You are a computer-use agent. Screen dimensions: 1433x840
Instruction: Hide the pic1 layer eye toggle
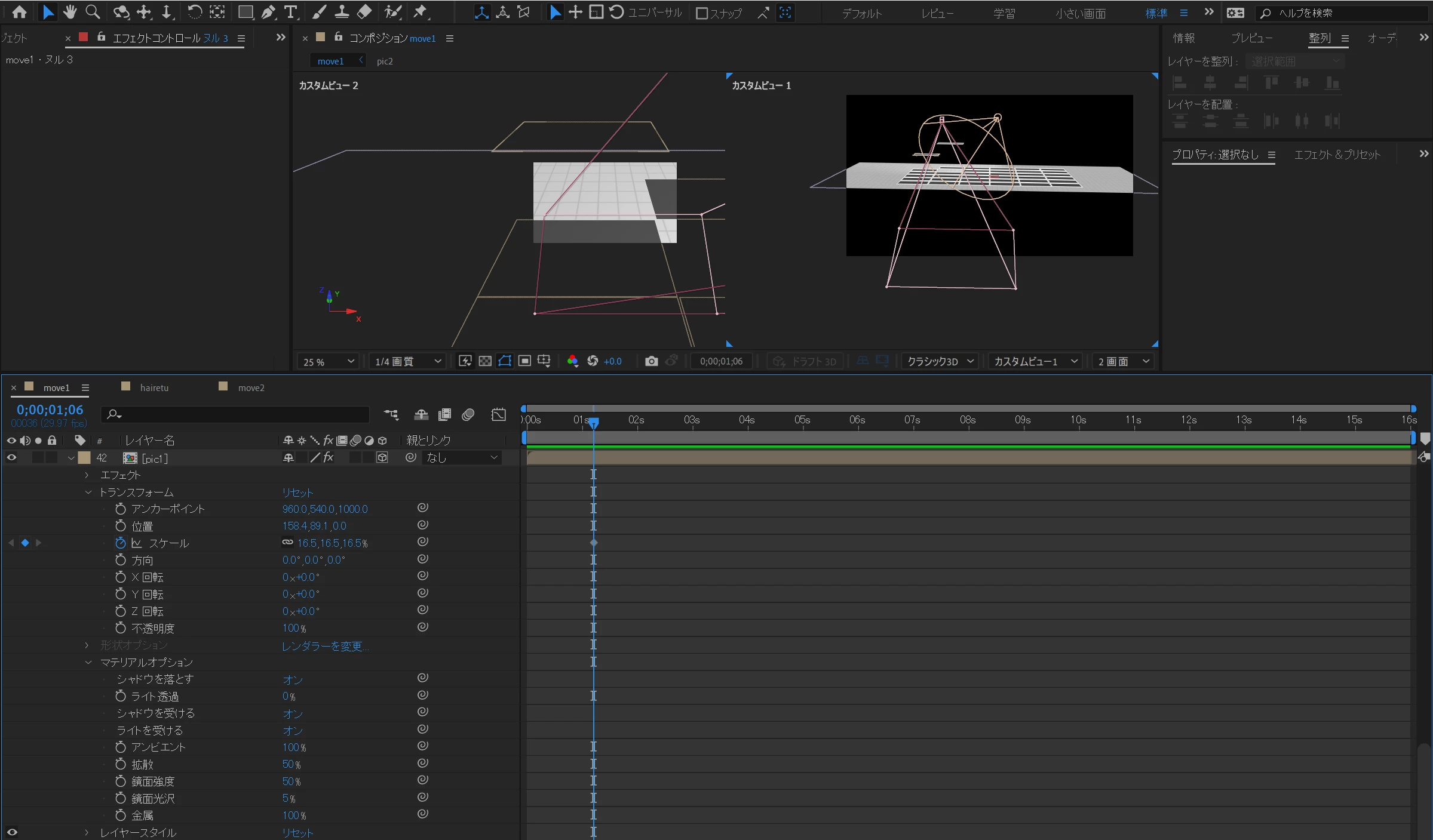click(11, 458)
